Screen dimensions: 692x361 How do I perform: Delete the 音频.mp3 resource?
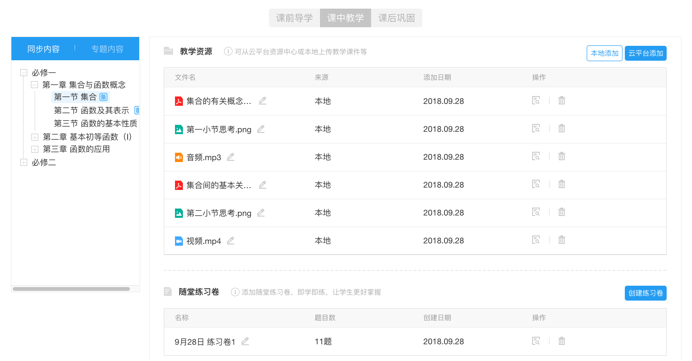[x=561, y=156]
